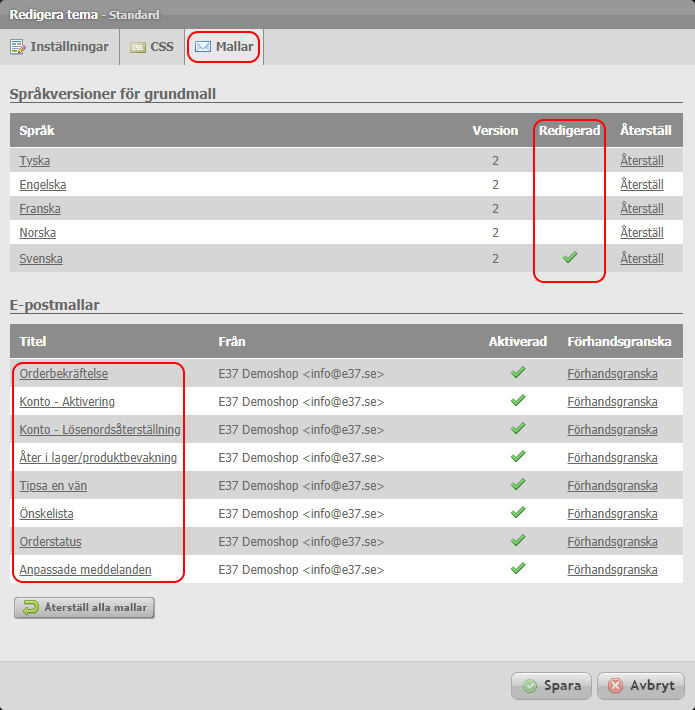Click the Mallar envelope icon
The height and width of the screenshot is (710, 695).
point(203,47)
